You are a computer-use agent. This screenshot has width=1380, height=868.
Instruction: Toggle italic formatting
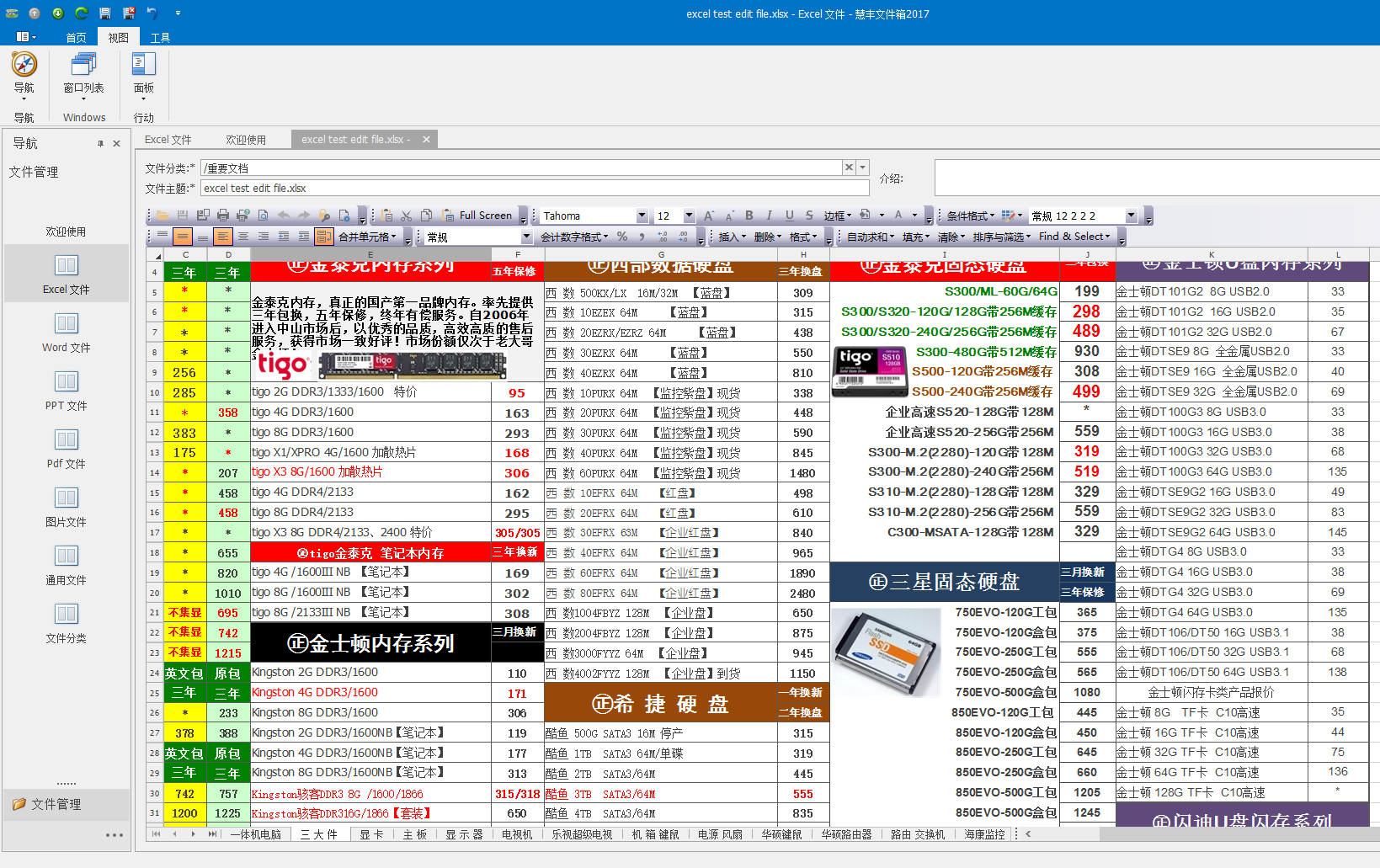click(x=769, y=216)
